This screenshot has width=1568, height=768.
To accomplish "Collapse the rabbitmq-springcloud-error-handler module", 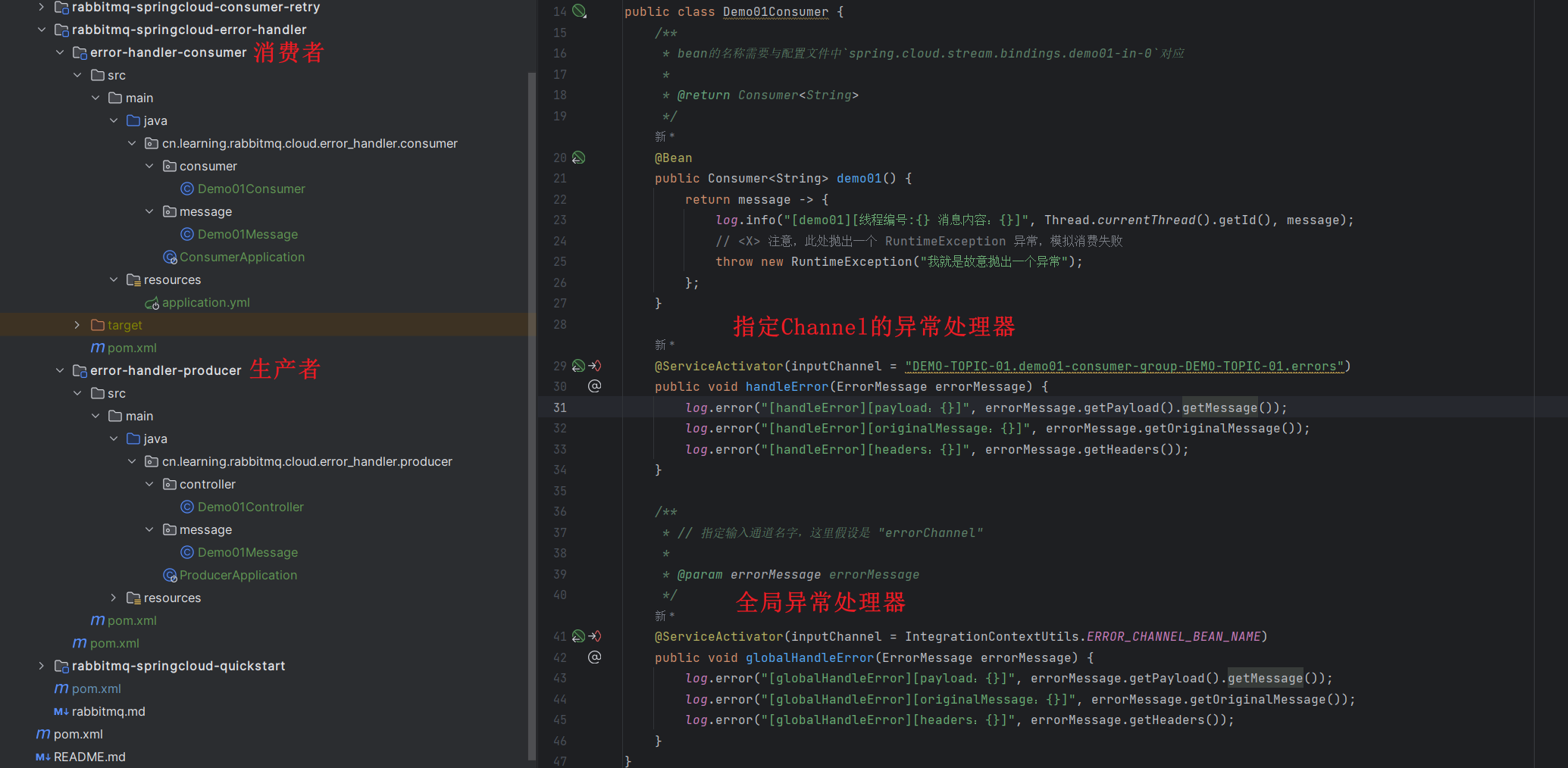I will pos(41,30).
